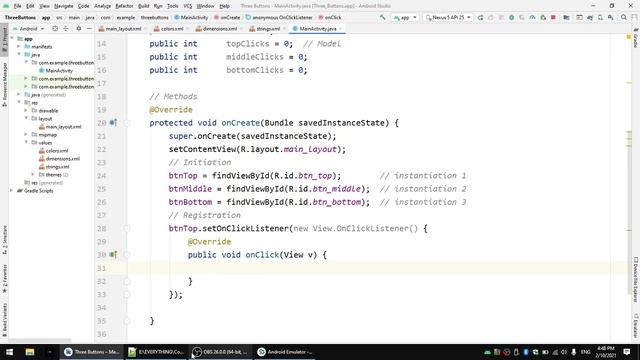This screenshot has height=360, width=640.
Task: Open the Resource Manager side tab
Action: coord(4,84)
